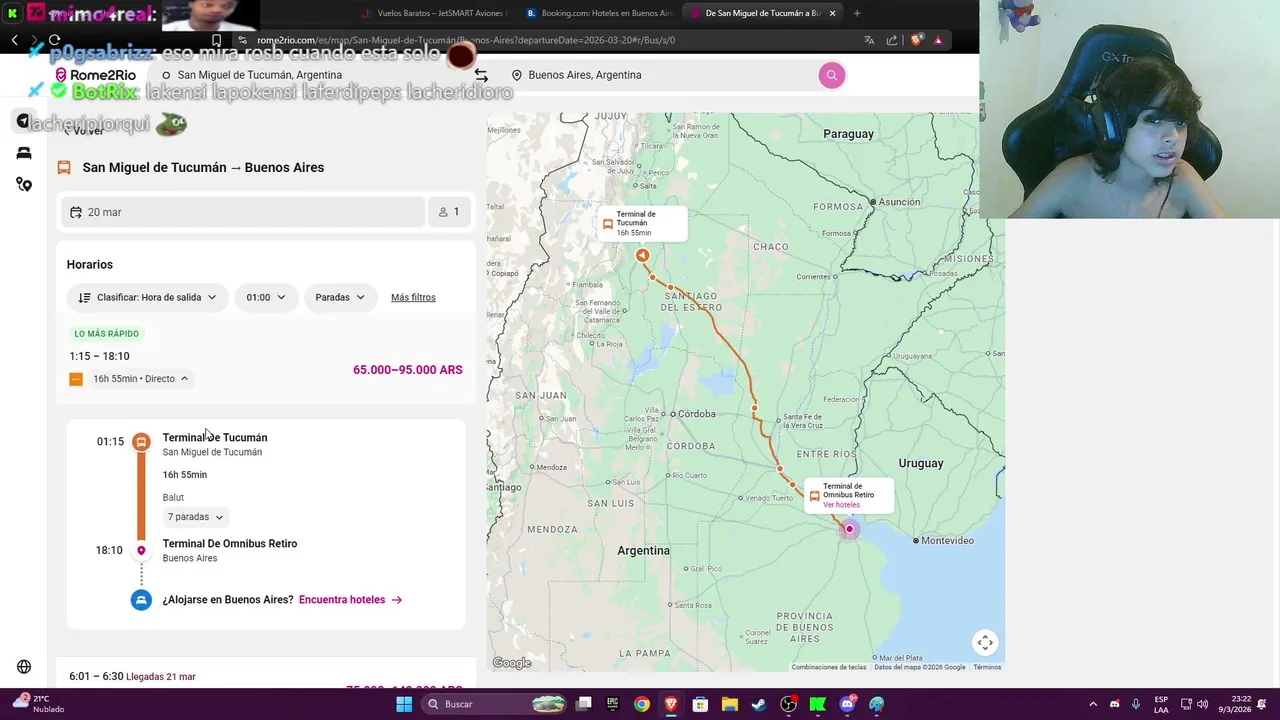Open Discord from taskbar
Viewport: 1280px width, 720px height.
coord(848,704)
